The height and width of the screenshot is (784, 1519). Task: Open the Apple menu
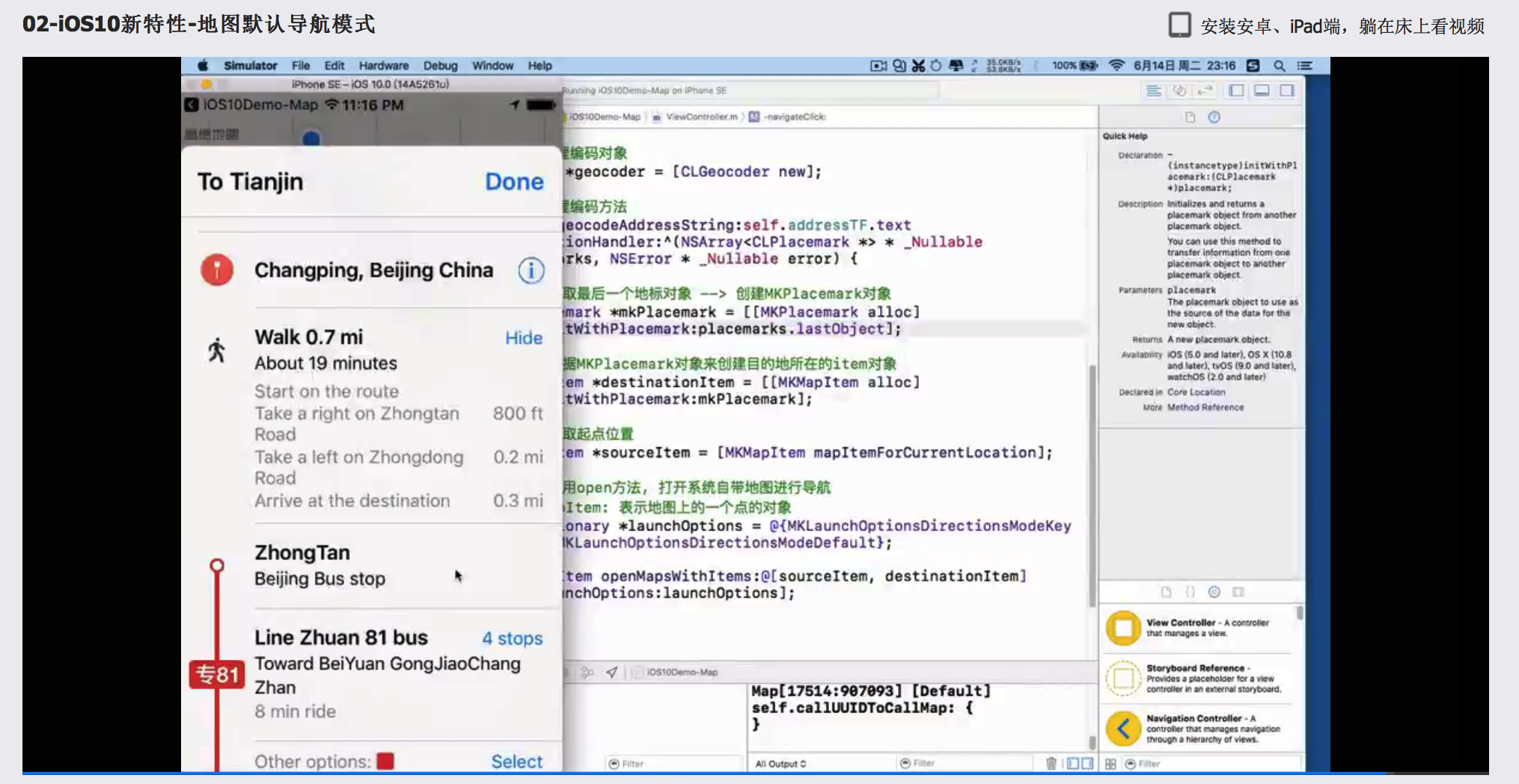pyautogui.click(x=203, y=66)
